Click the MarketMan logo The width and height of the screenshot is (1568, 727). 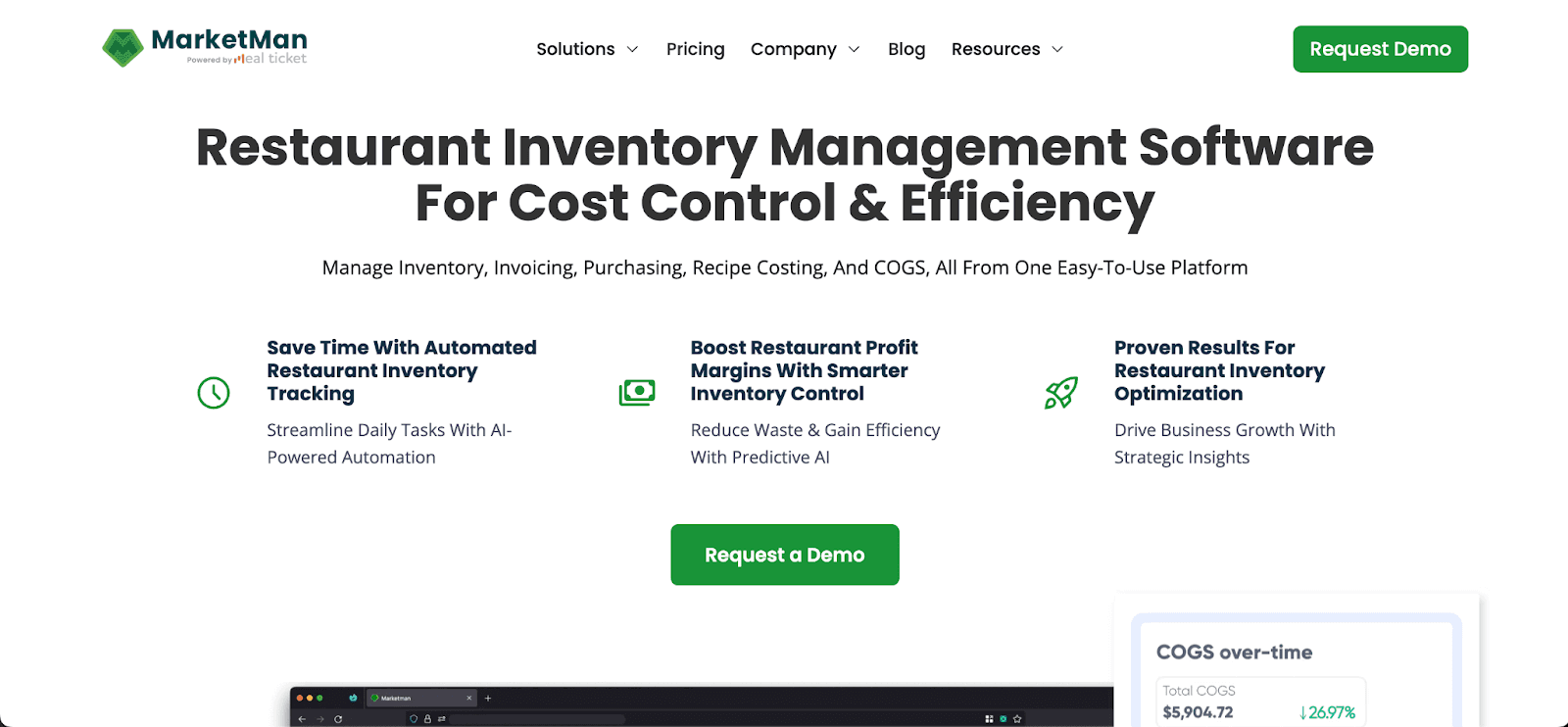tap(205, 47)
